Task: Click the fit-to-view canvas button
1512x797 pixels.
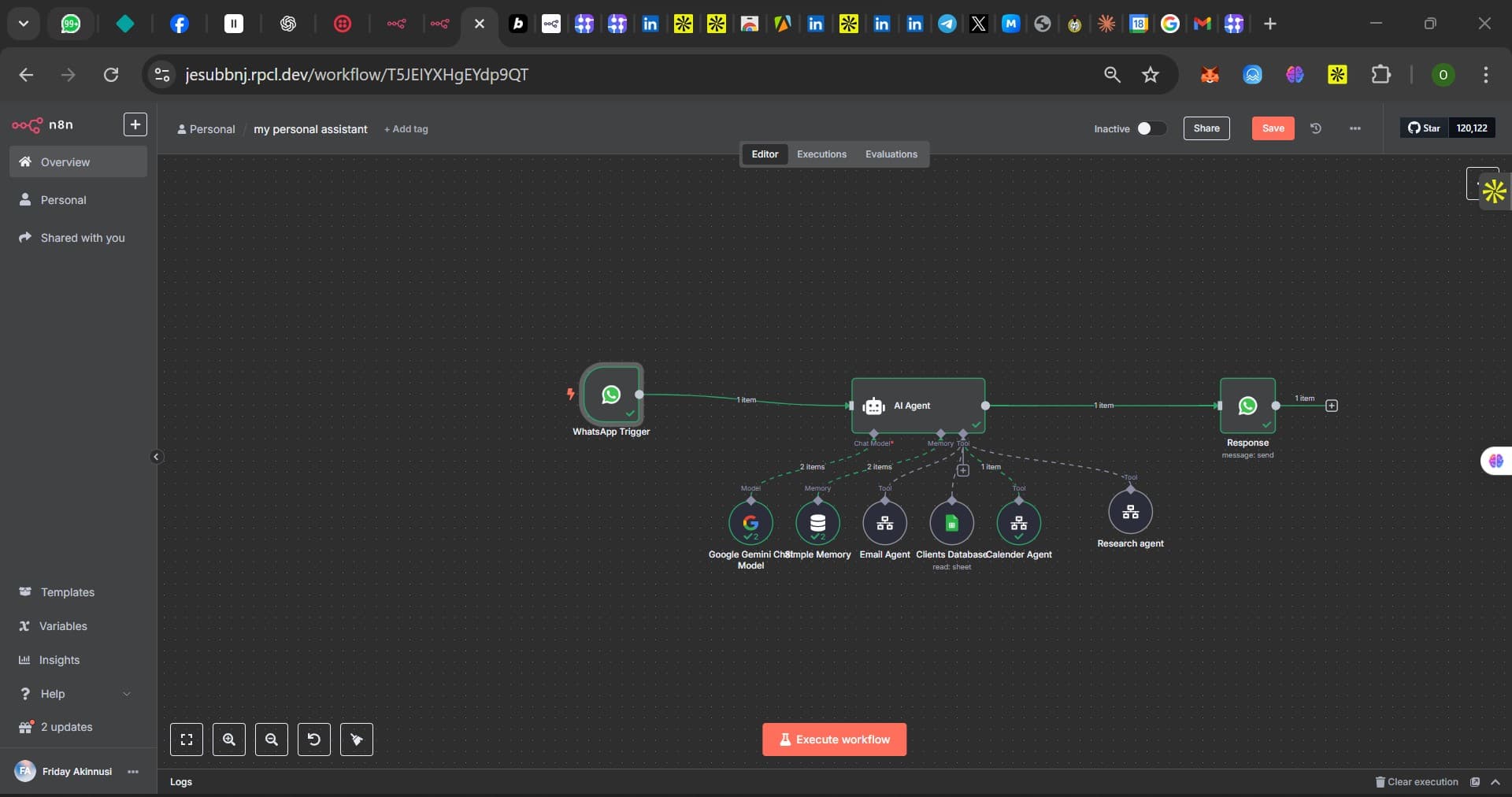Action: pyautogui.click(x=187, y=740)
